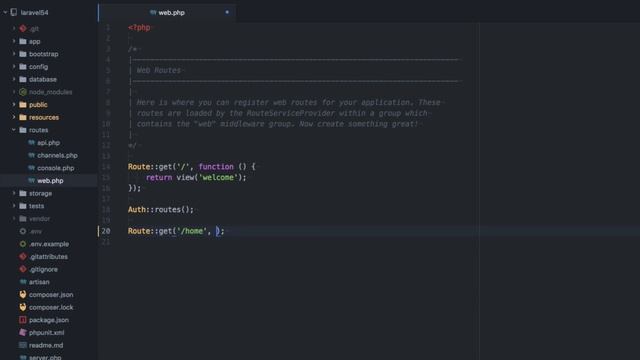
Task: Click line number 20 in the gutter
Action: pyautogui.click(x=106, y=231)
